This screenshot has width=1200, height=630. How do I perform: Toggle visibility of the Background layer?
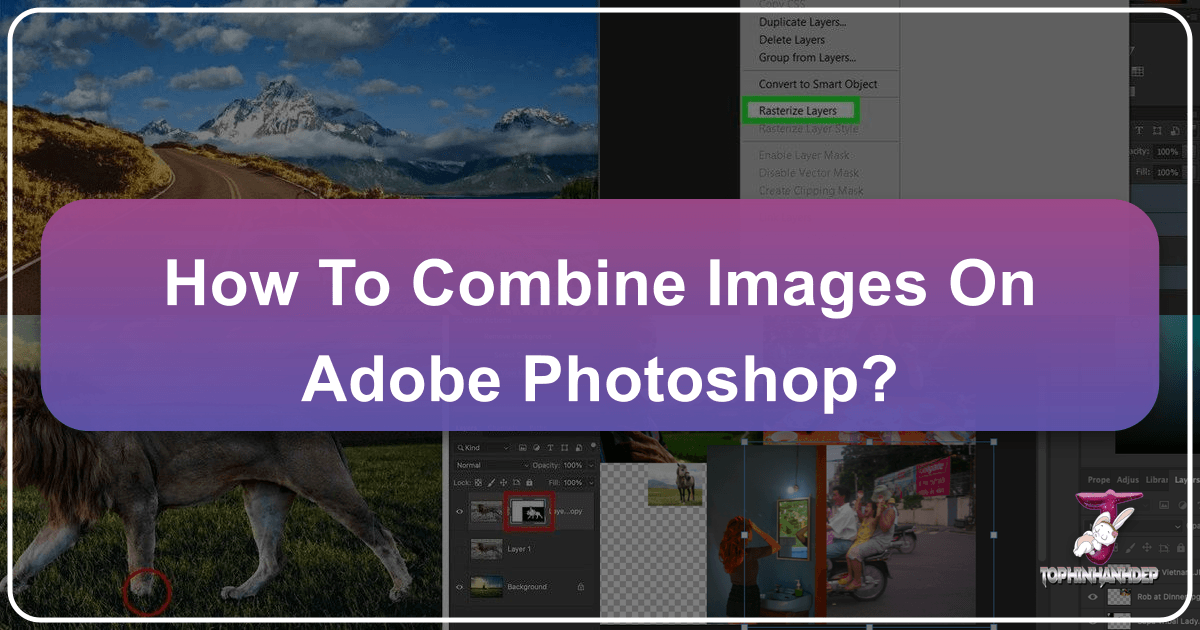tap(460, 587)
